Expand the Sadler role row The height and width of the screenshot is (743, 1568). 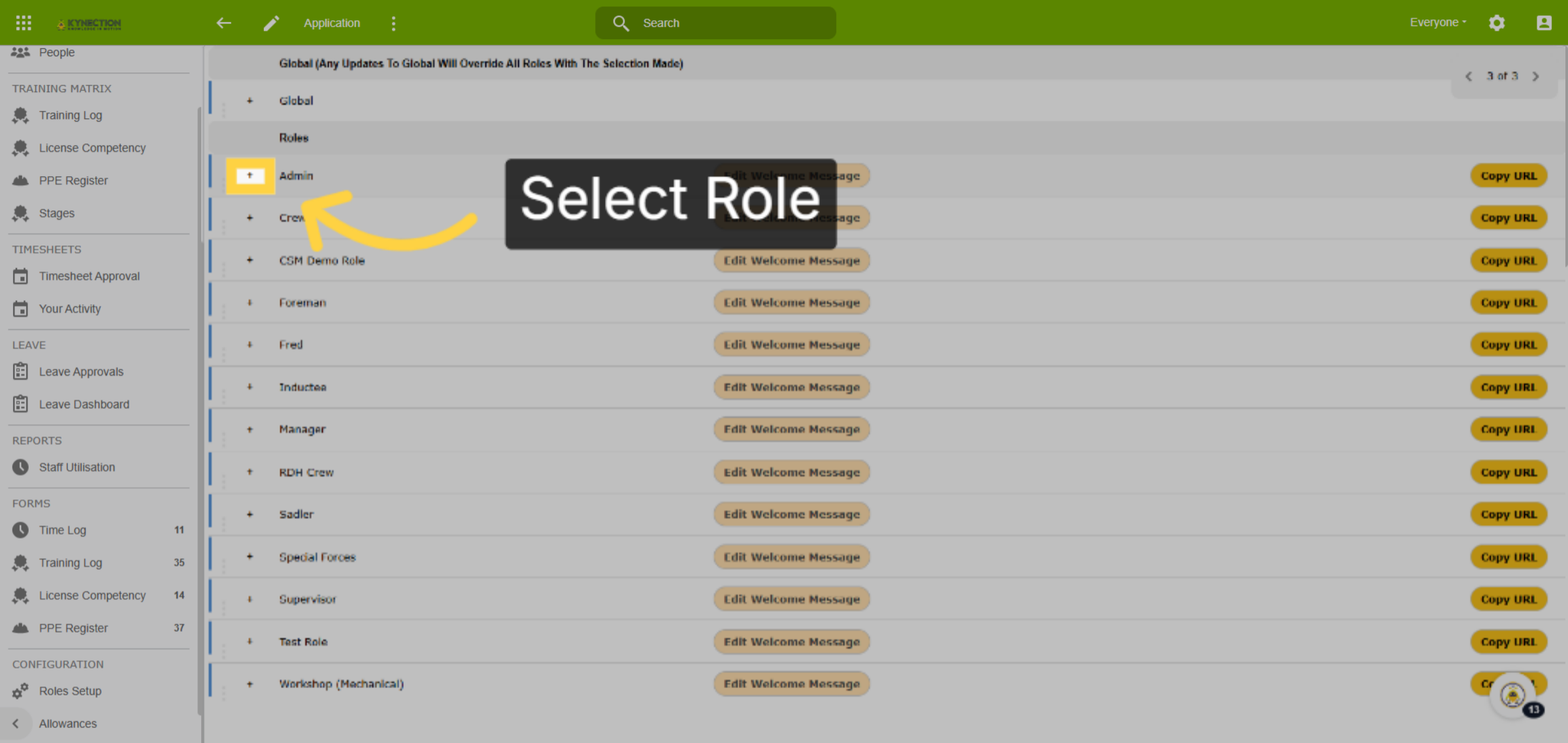[x=250, y=514]
